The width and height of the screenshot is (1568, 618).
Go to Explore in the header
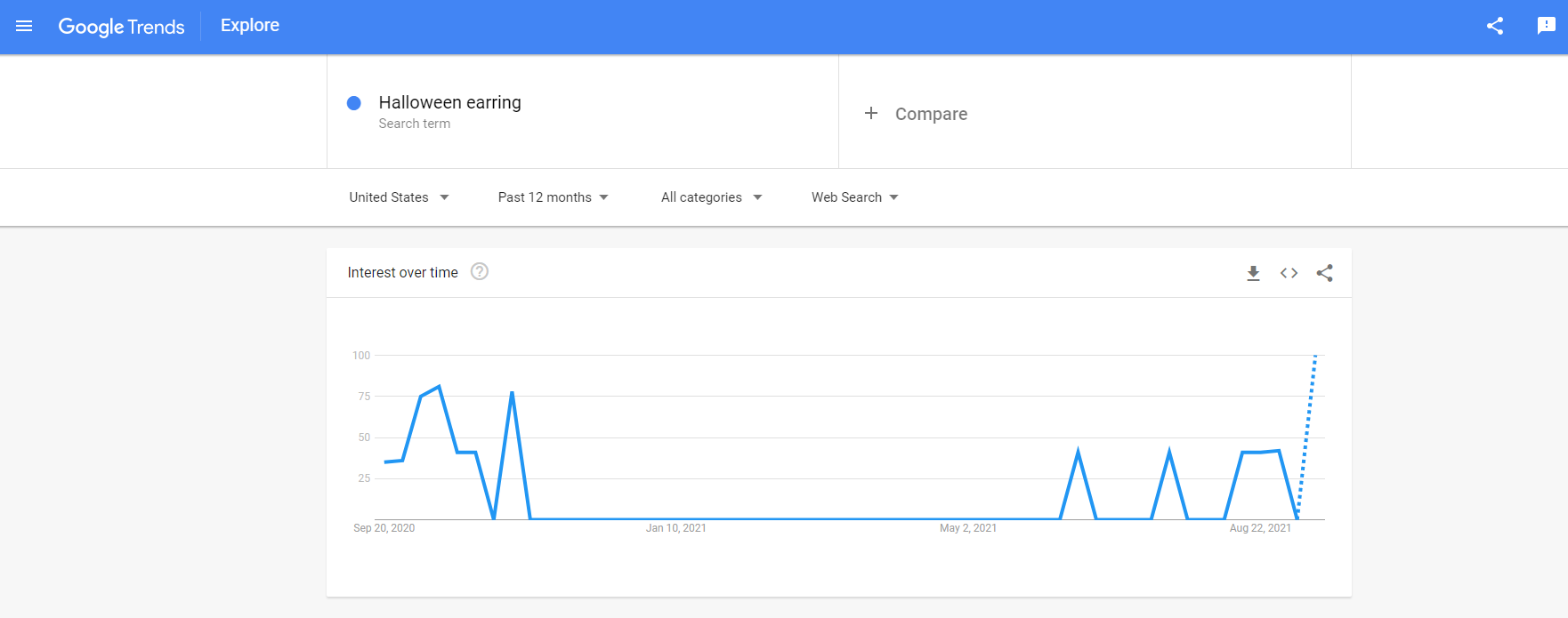(250, 26)
